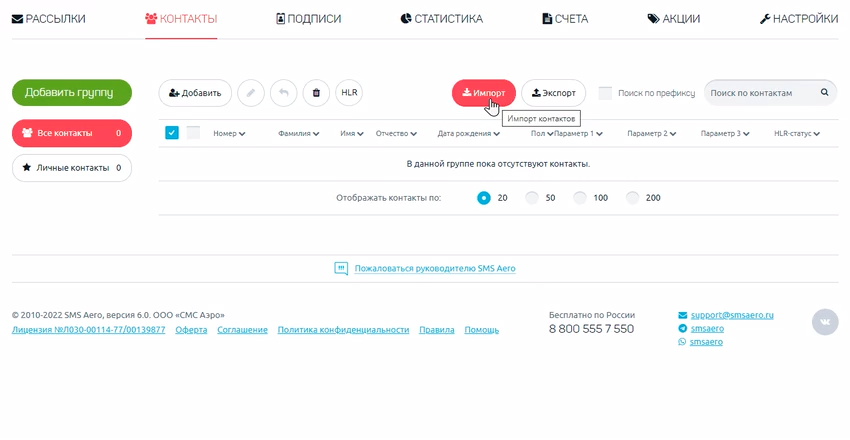Open the Контакты tab
This screenshot has width=850, height=440.
pos(181,19)
